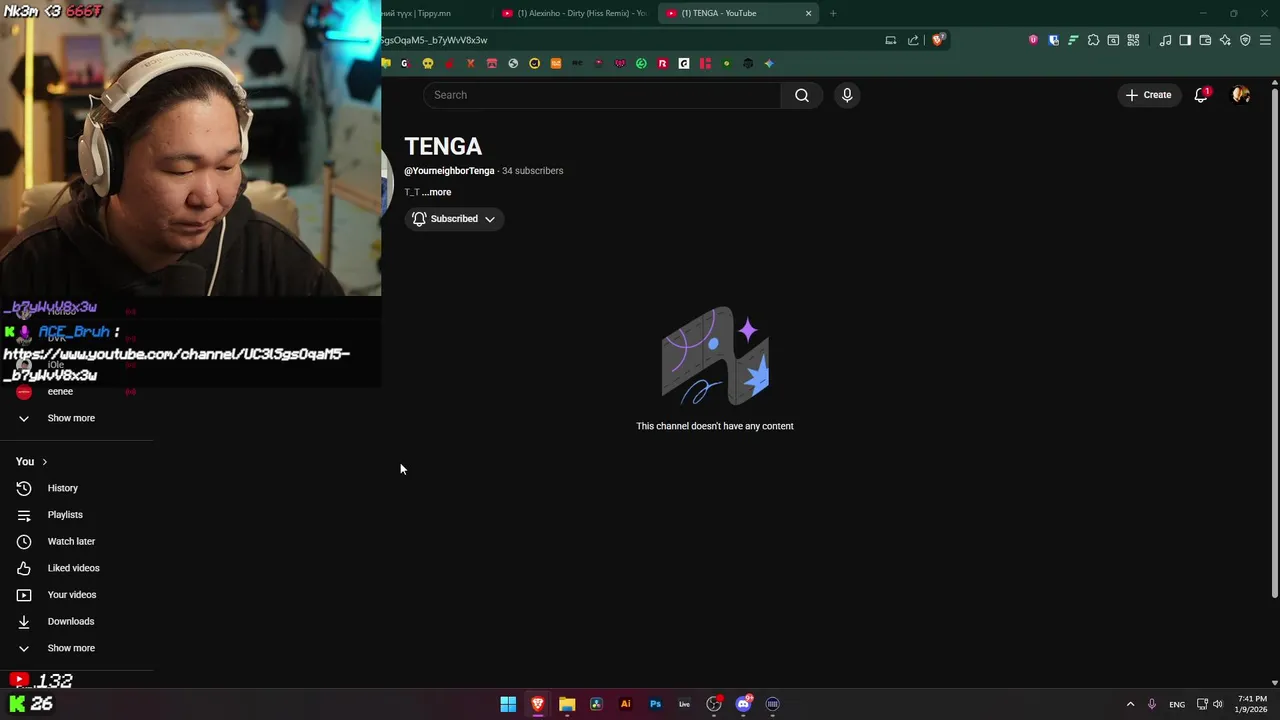The width and height of the screenshot is (1280, 720).
Task: Open the clock showing 7:41 PM
Action: pos(1252,704)
